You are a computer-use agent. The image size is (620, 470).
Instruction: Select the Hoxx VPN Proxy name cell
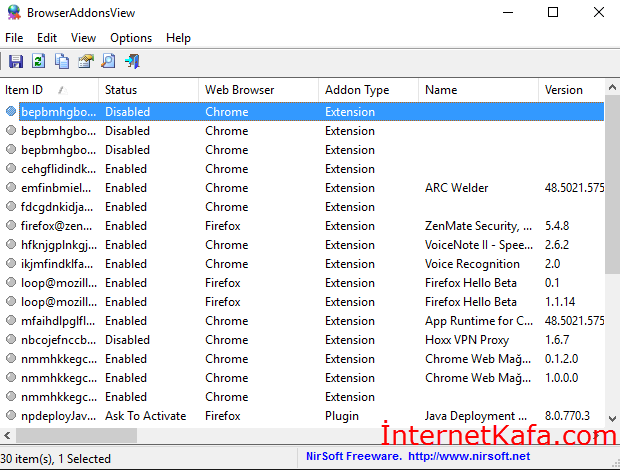coord(467,340)
